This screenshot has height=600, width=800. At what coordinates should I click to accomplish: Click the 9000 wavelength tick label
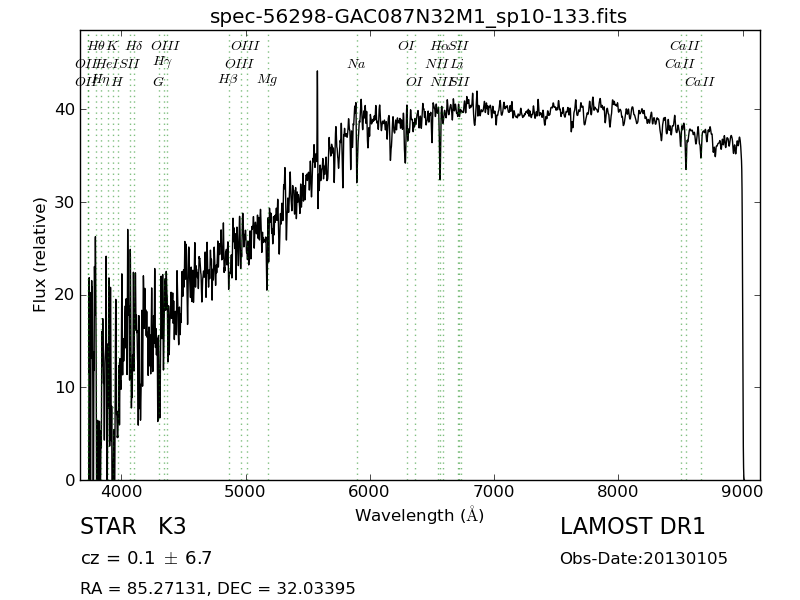(743, 492)
